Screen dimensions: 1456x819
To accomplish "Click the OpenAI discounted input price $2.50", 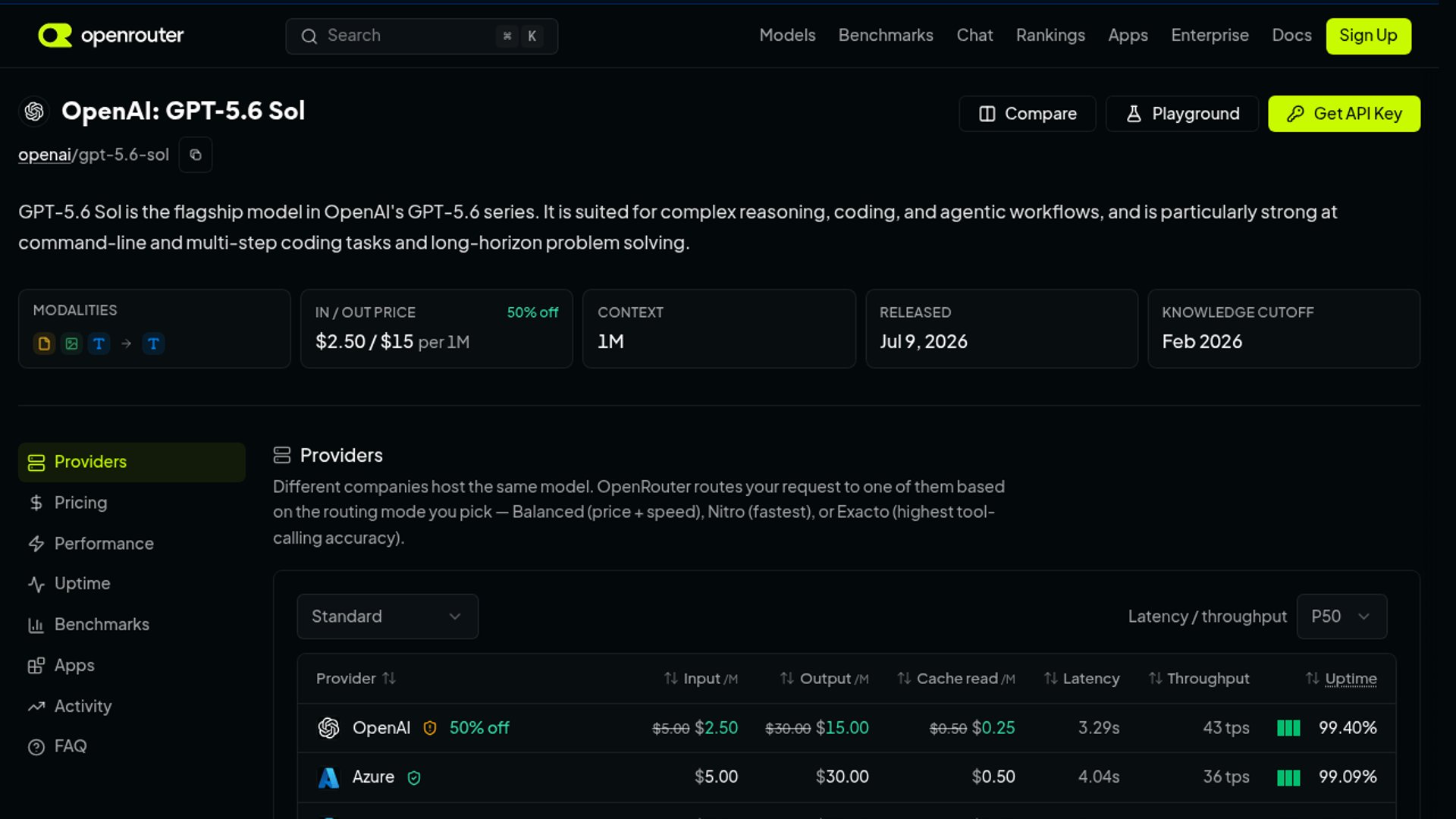I will [x=717, y=728].
